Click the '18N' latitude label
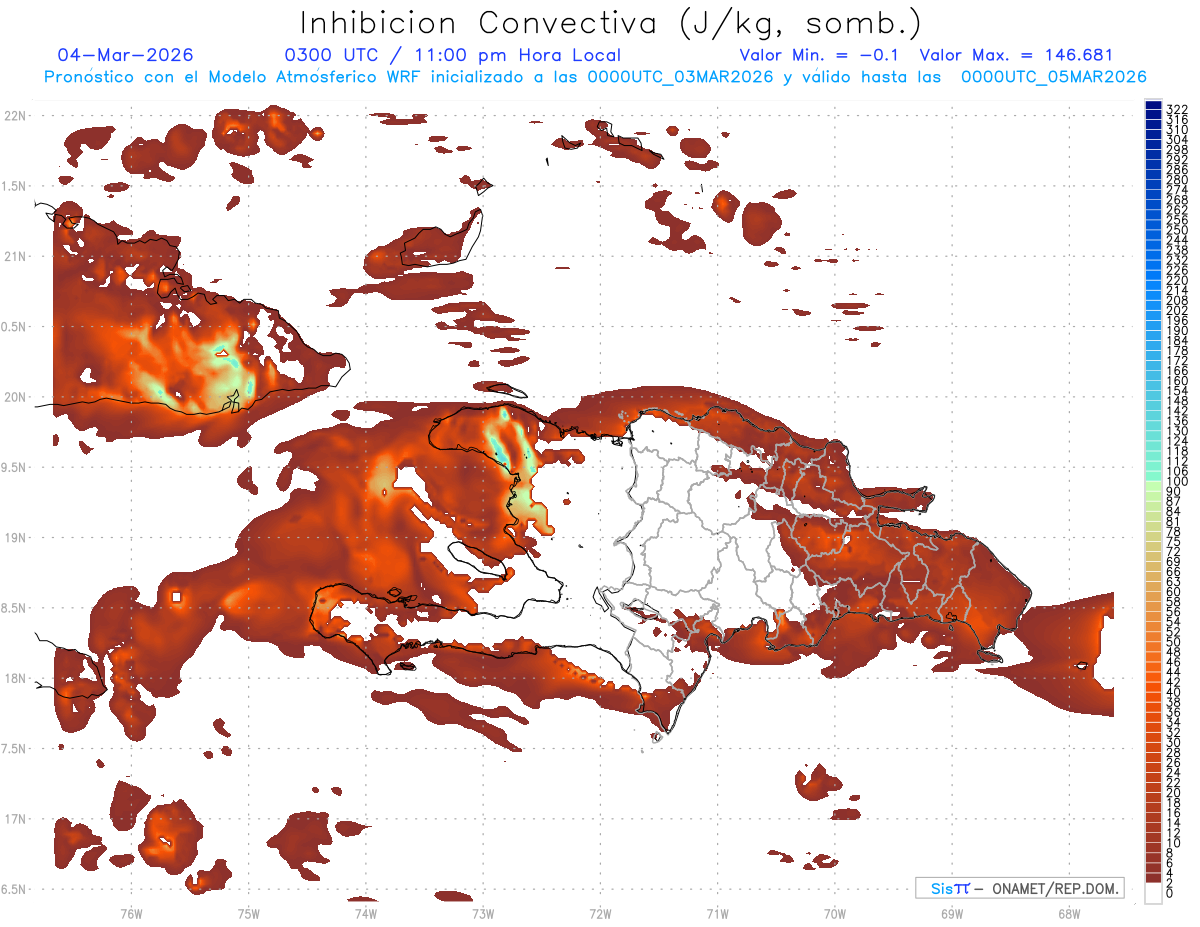Viewport: 1200px width, 927px height. coord(15,678)
